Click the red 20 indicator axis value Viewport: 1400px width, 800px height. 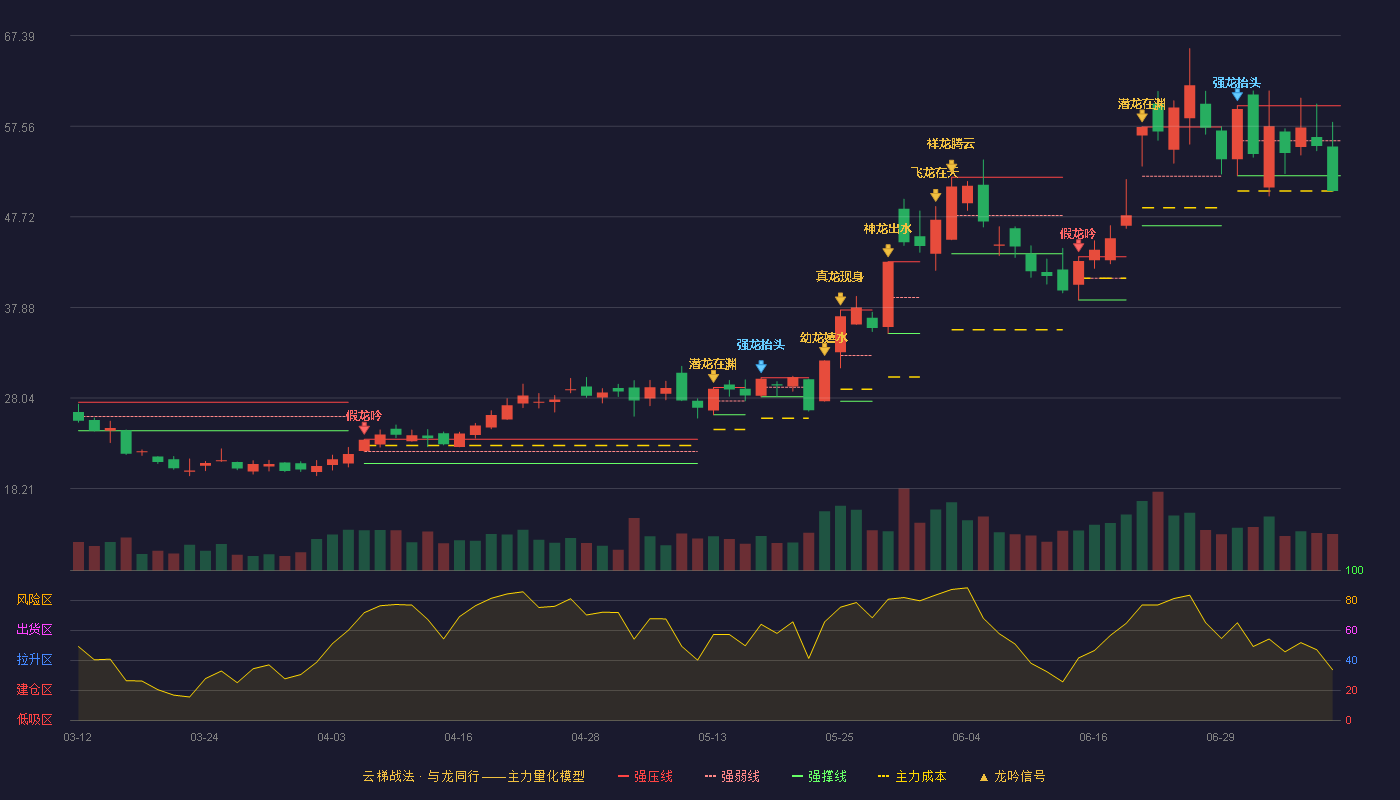1351,690
